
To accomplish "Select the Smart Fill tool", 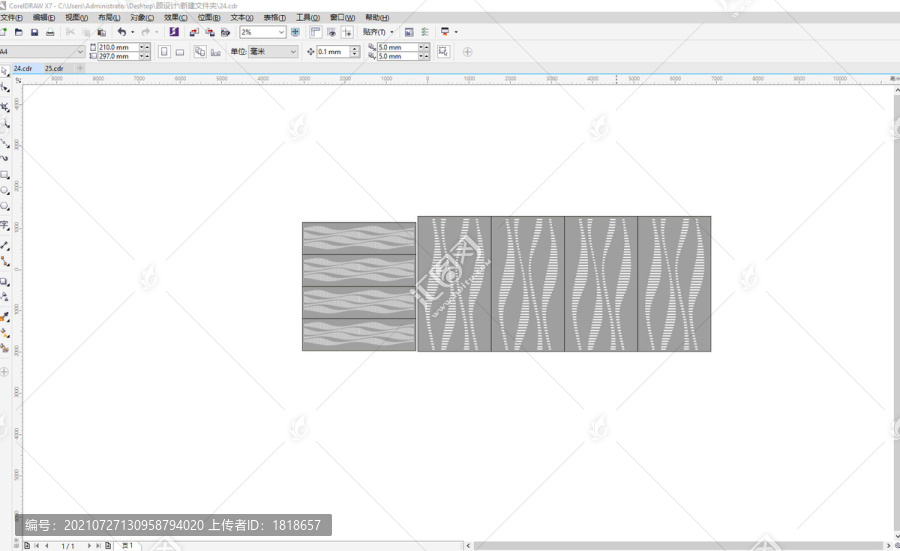I will [x=5, y=348].
